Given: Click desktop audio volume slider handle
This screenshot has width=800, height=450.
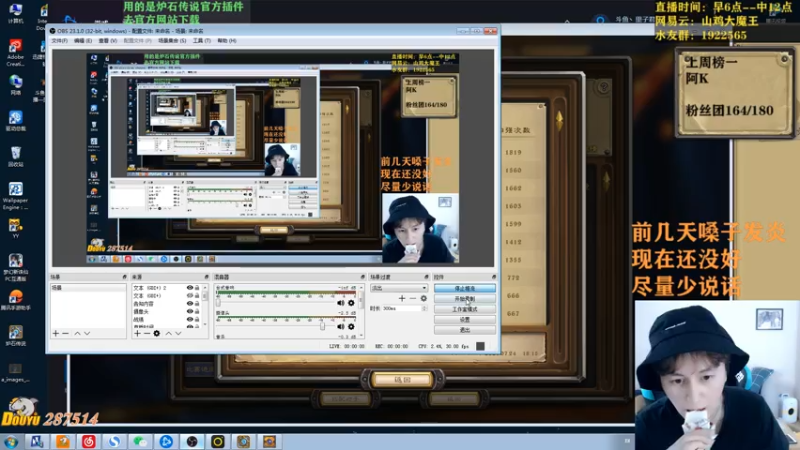Looking at the screenshot, I should coord(218,303).
